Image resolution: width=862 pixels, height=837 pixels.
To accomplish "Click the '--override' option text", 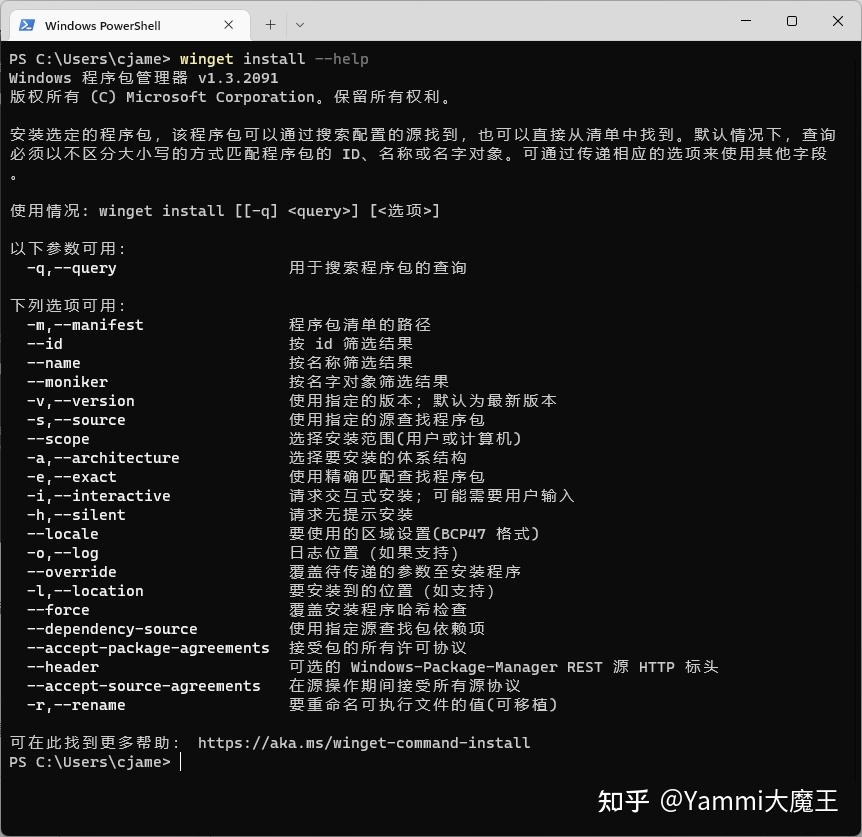I will (x=72, y=572).
